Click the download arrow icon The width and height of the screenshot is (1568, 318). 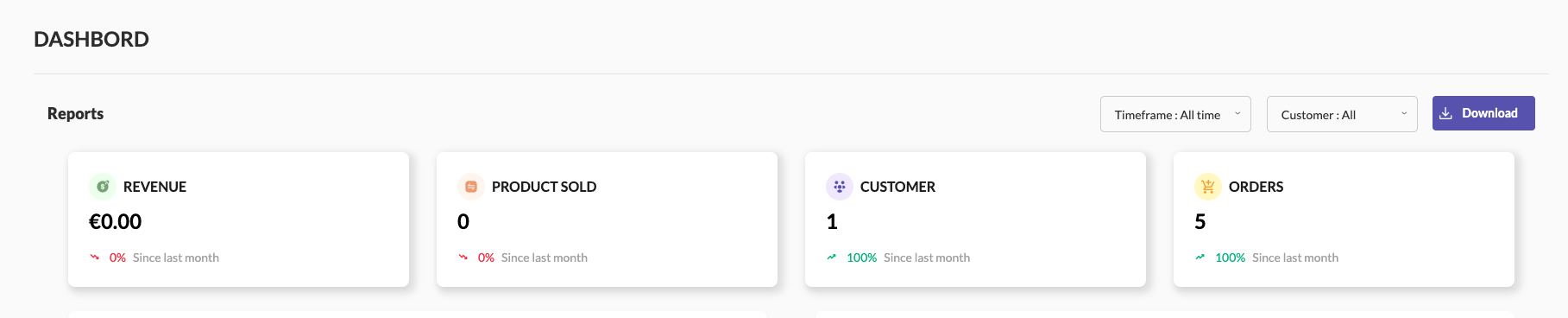coord(1445,113)
